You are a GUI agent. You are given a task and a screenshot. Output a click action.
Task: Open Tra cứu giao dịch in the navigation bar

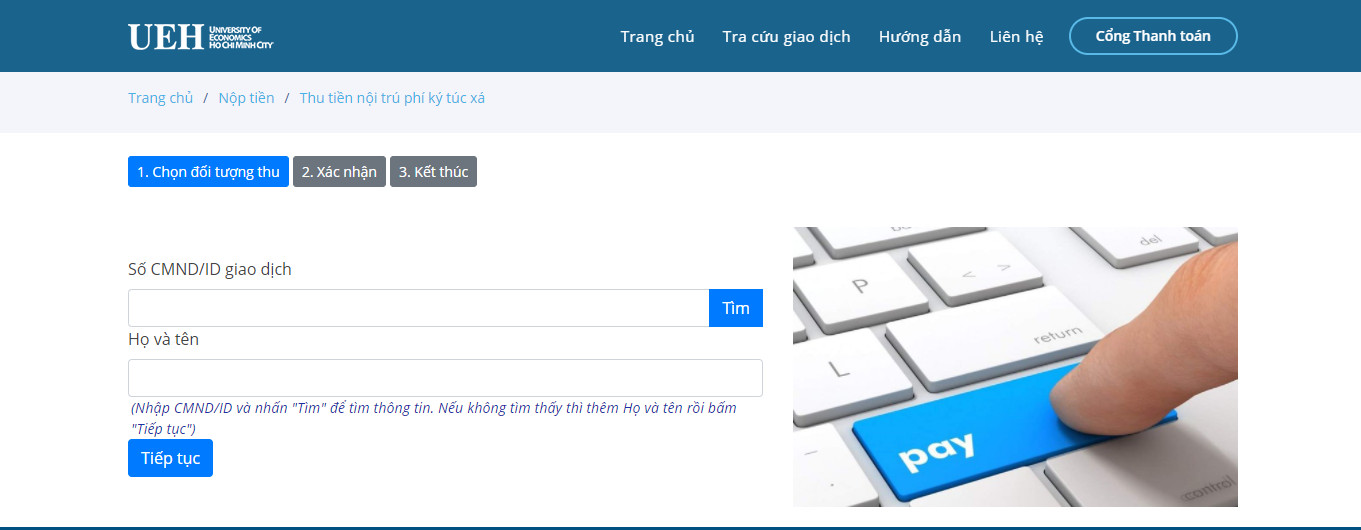click(x=786, y=37)
